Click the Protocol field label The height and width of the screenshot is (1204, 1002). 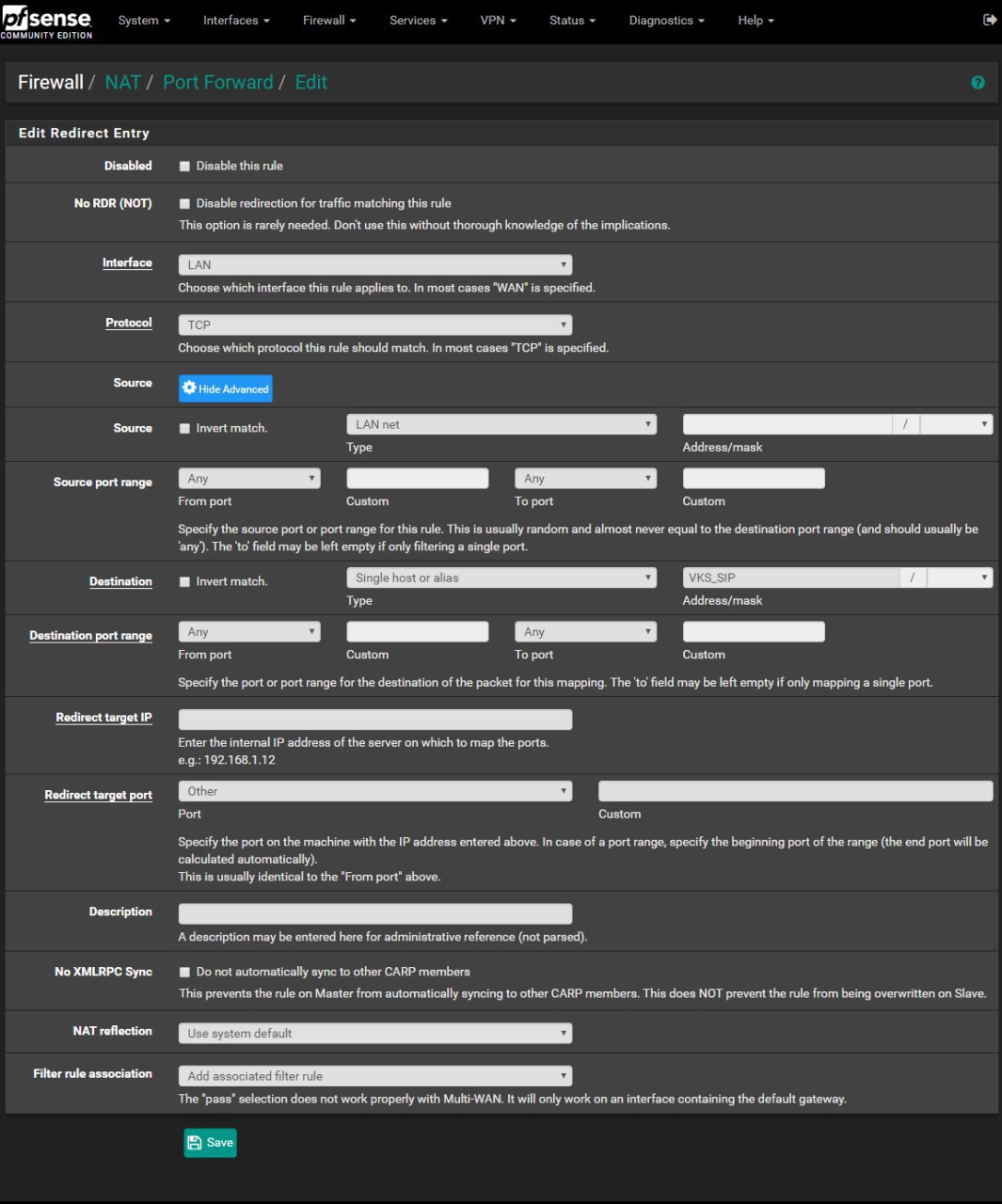[x=129, y=324]
